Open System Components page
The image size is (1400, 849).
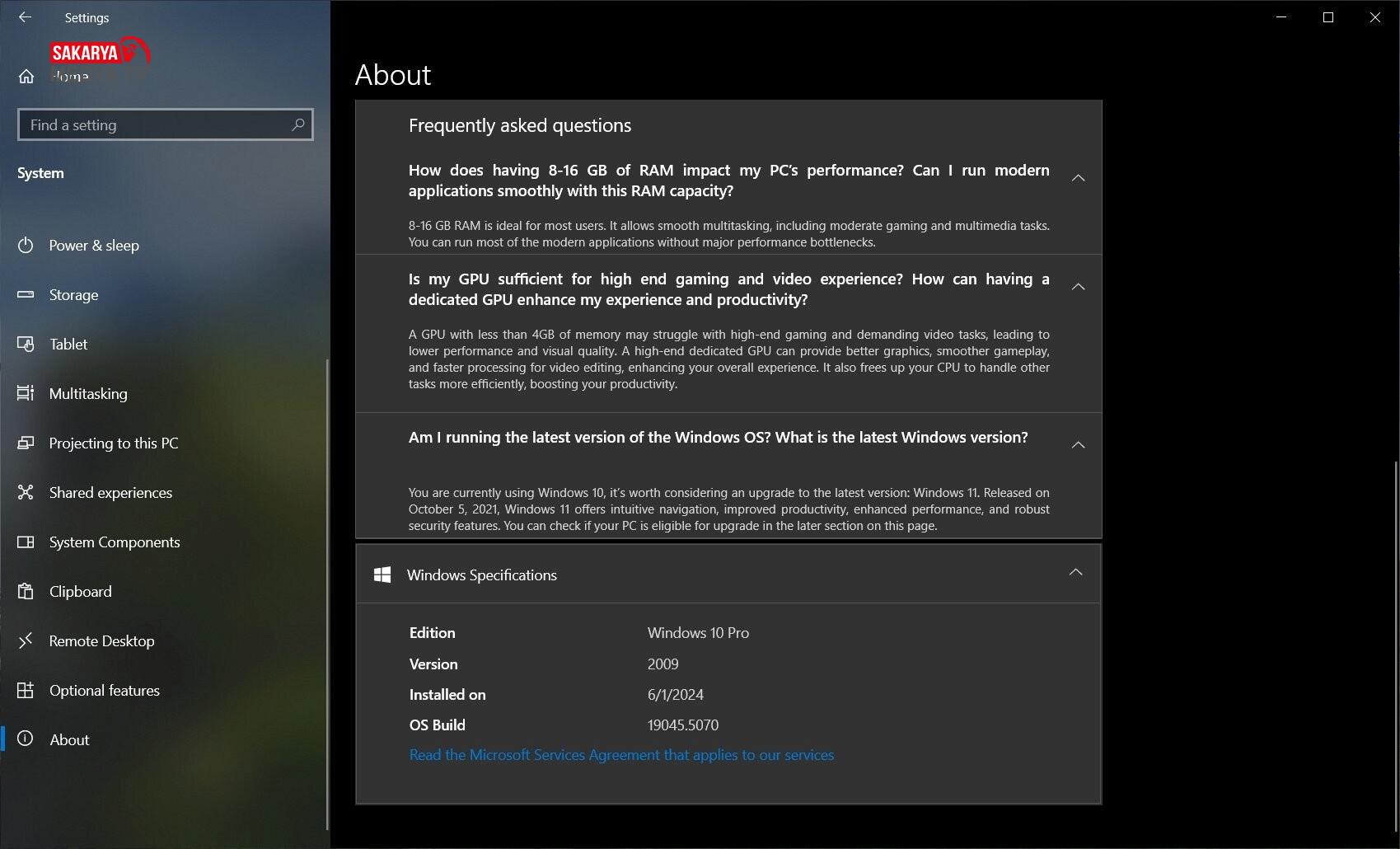tap(115, 542)
